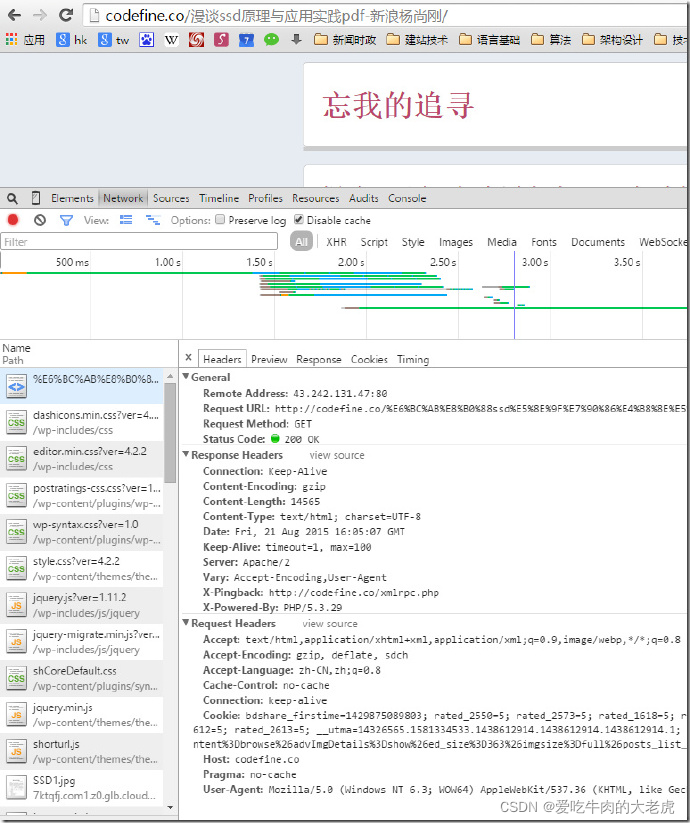Viewport: 690px width, 823px height.
Task: Open the blue 7 bookmark icon
Action: 246,39
